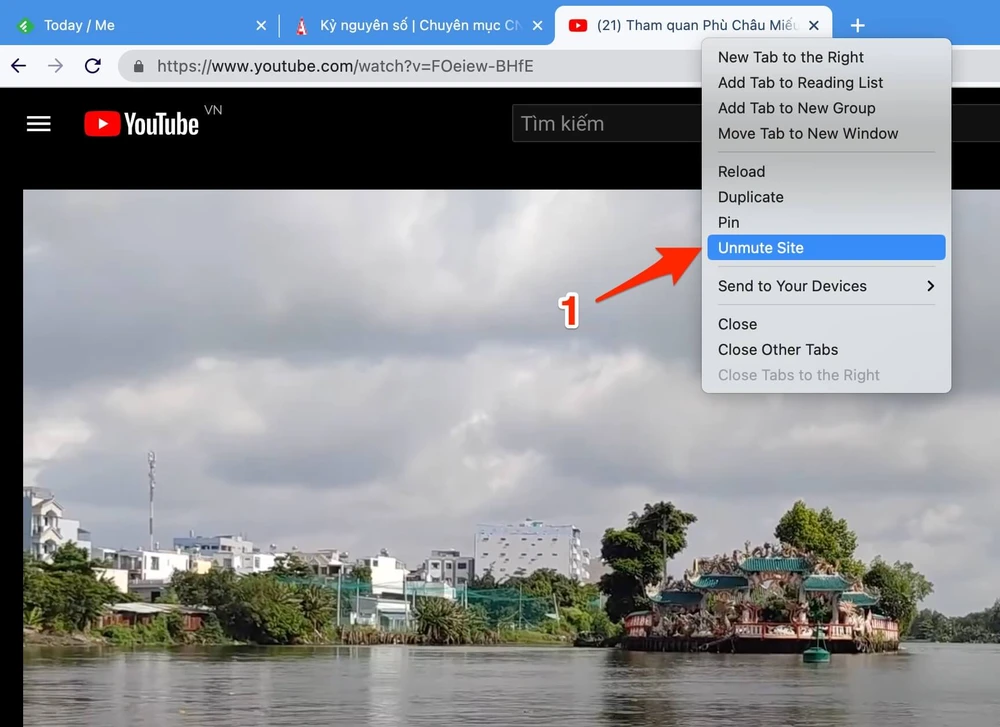
Task: Open a new tab with the plus button
Action: [858, 25]
